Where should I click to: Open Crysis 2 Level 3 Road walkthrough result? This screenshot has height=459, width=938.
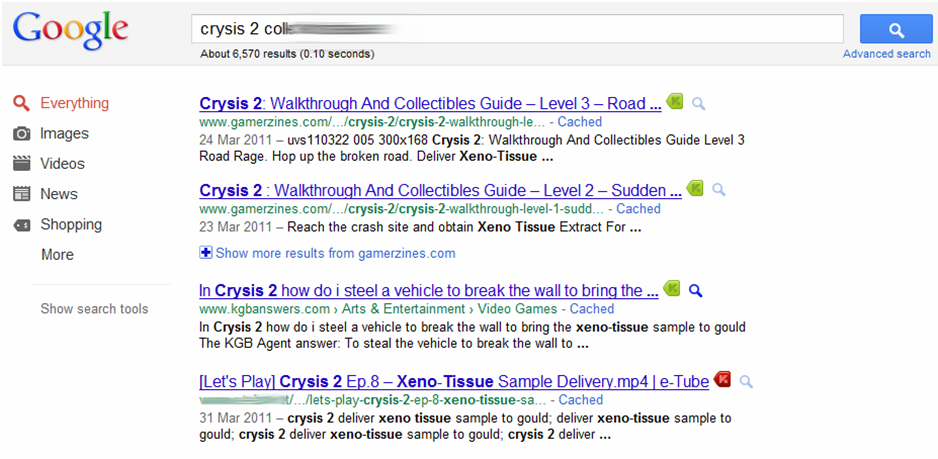430,104
